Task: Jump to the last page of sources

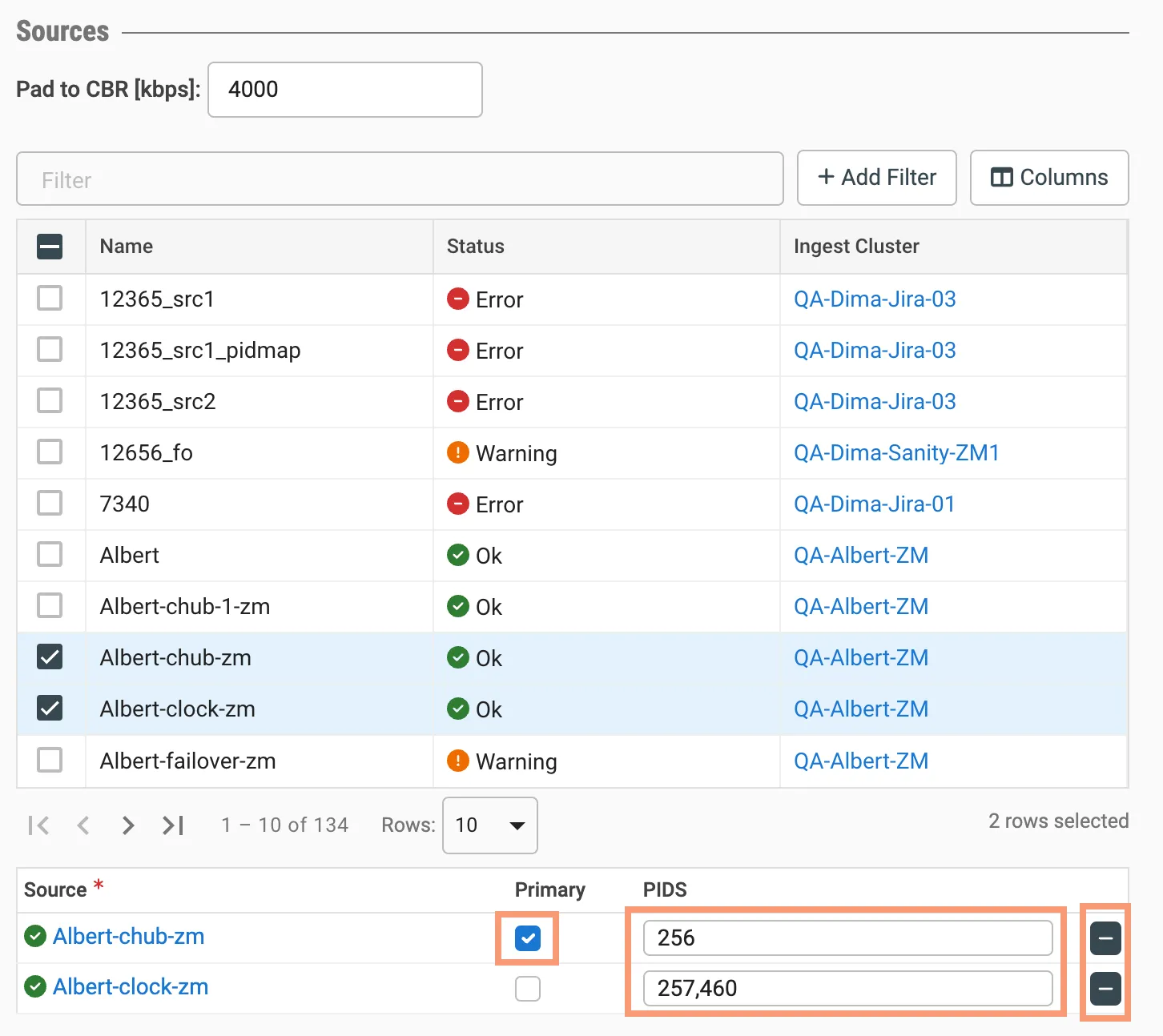Action: [x=173, y=825]
